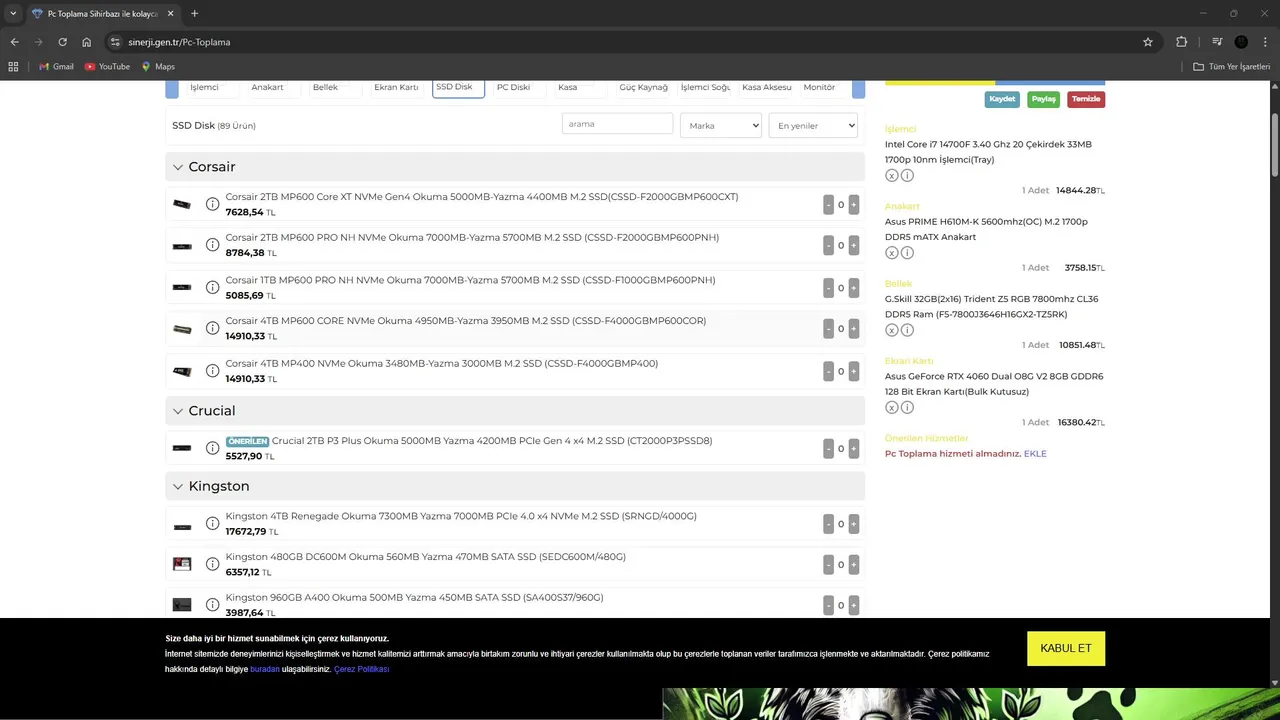Click Kaydet to save the build
The width and height of the screenshot is (1280, 720).
coord(1002,99)
